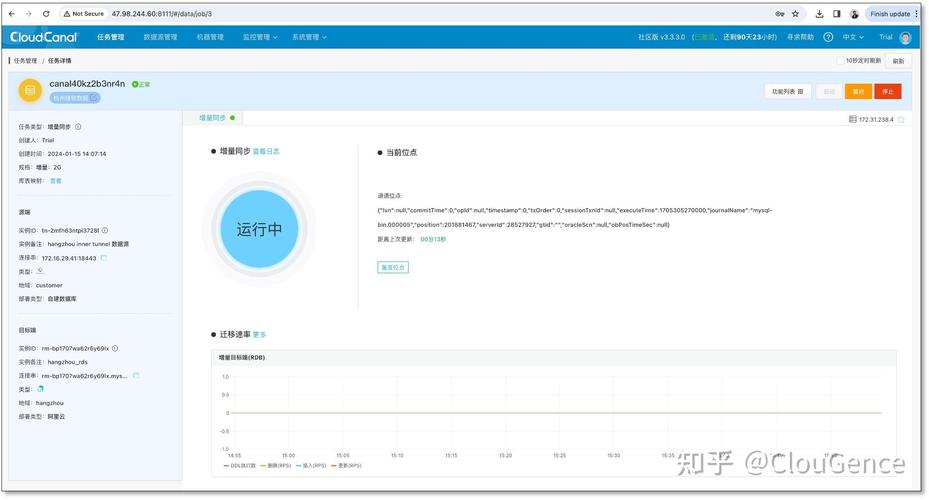Image resolution: width=929 pixels, height=500 pixels.
Task: Open the 机器管理 menu item
Action: pos(210,37)
